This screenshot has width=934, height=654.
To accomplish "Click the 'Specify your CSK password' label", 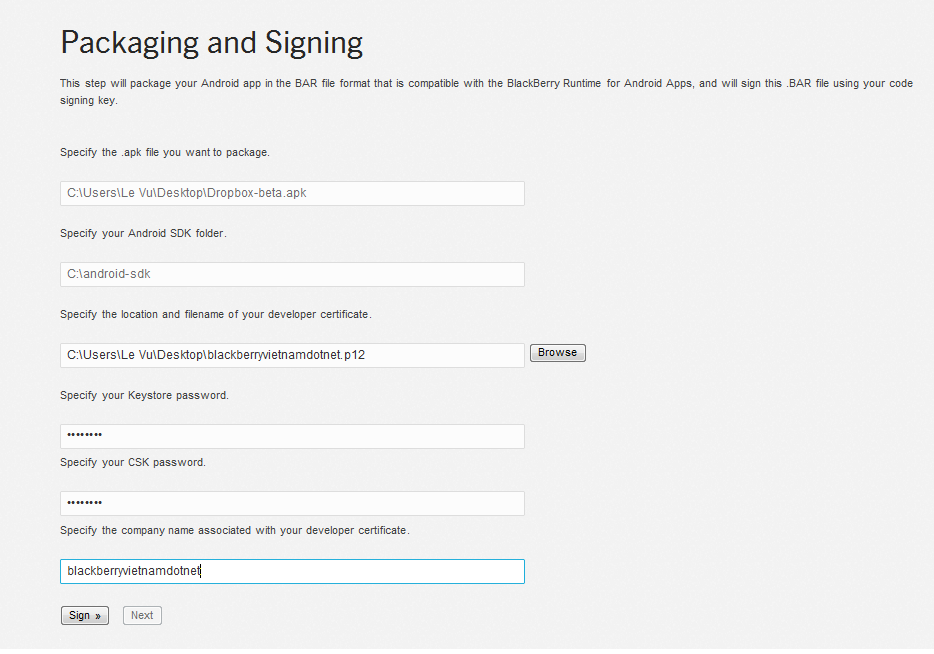I will 132,463.
